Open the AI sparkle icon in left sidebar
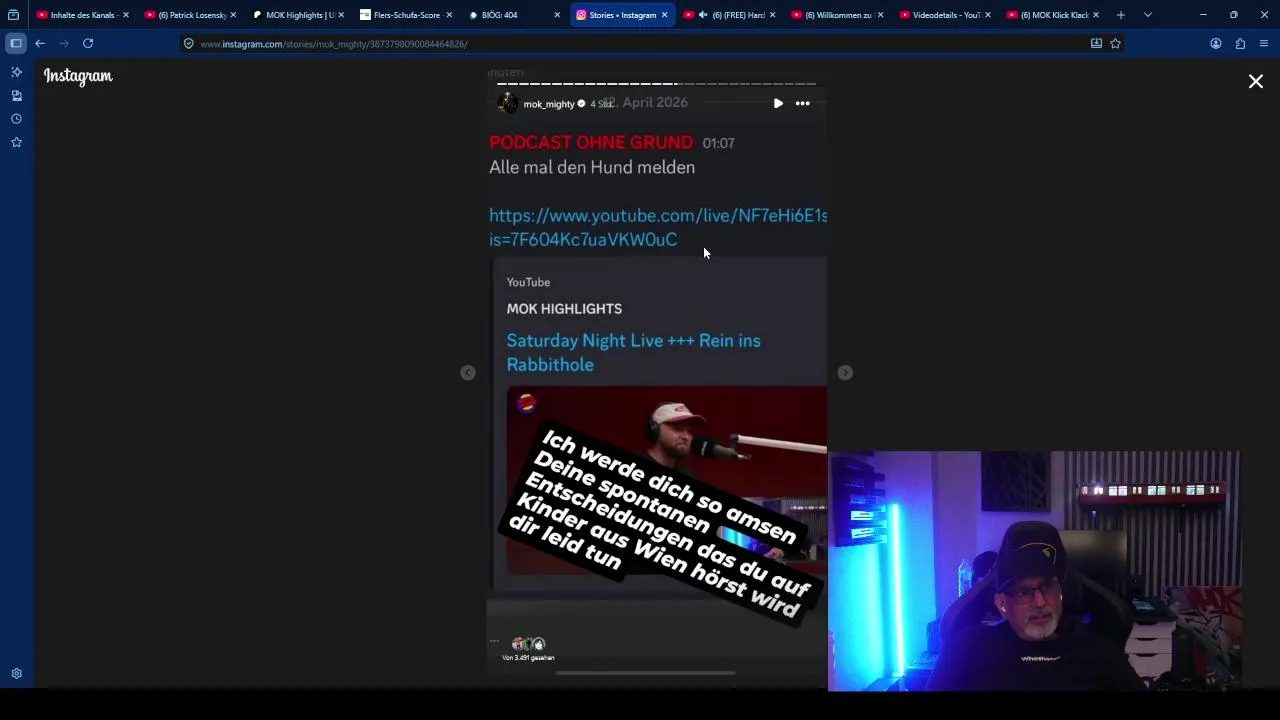 pos(16,72)
